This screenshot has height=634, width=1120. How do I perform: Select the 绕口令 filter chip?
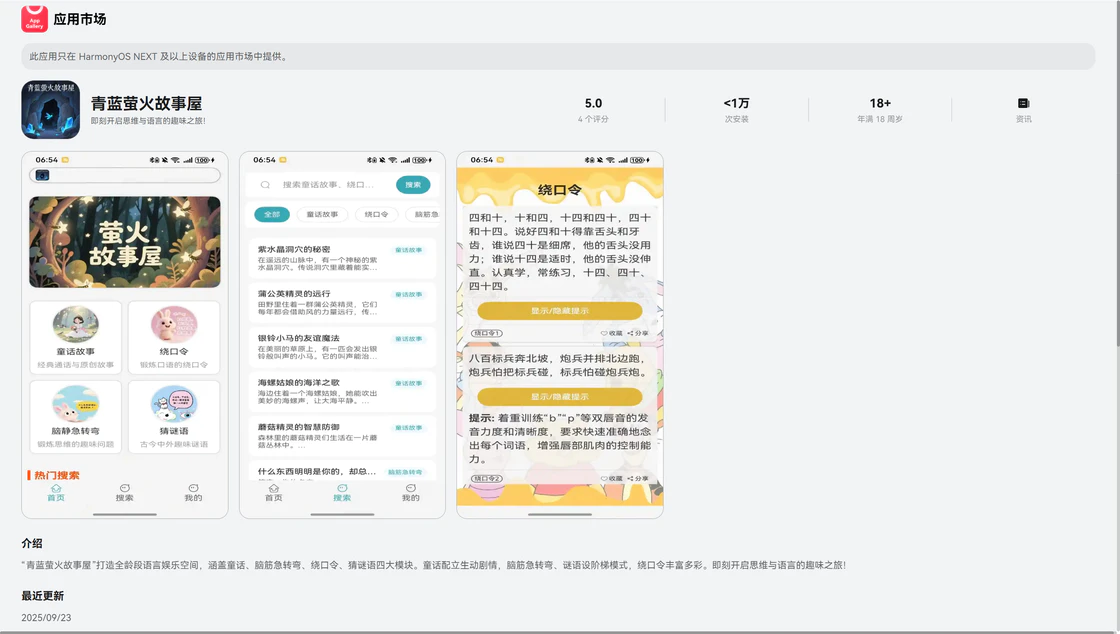click(x=376, y=214)
